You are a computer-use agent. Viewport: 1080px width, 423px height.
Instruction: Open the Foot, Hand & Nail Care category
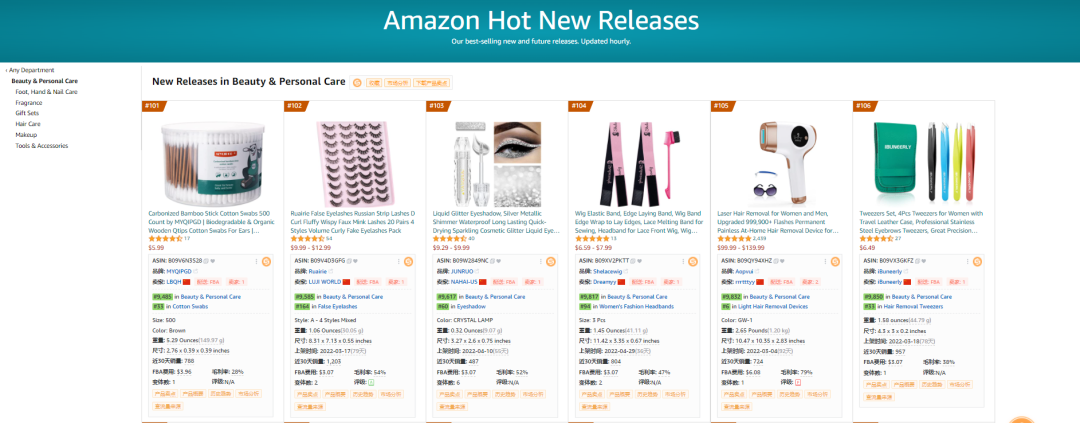[x=46, y=92]
